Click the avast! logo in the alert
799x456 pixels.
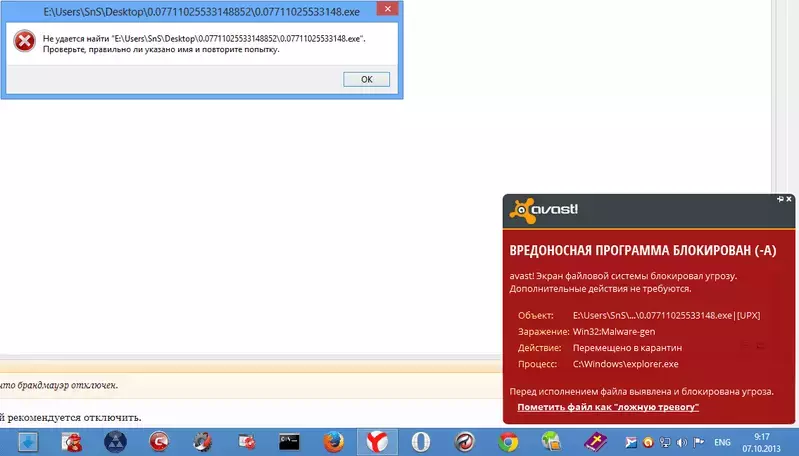pyautogui.click(x=544, y=210)
